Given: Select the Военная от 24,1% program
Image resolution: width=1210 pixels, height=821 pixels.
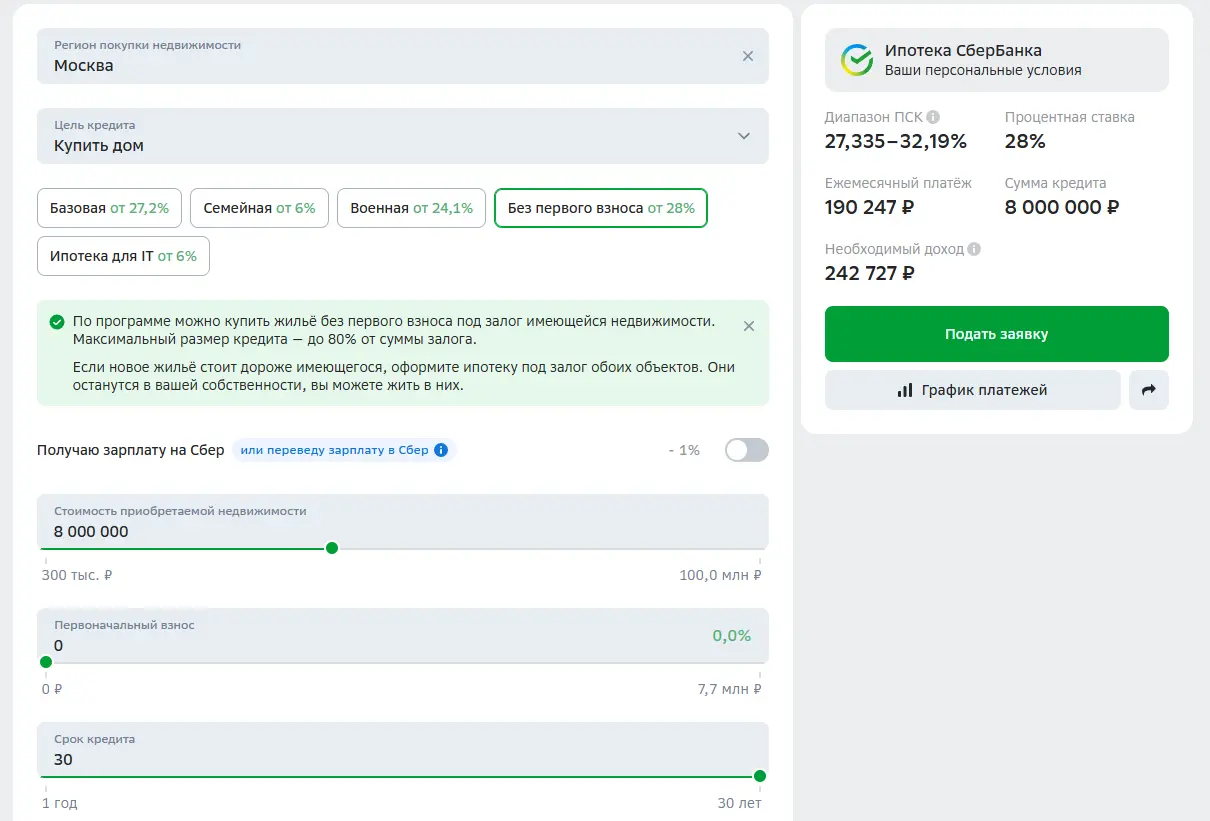Looking at the screenshot, I should (x=411, y=208).
